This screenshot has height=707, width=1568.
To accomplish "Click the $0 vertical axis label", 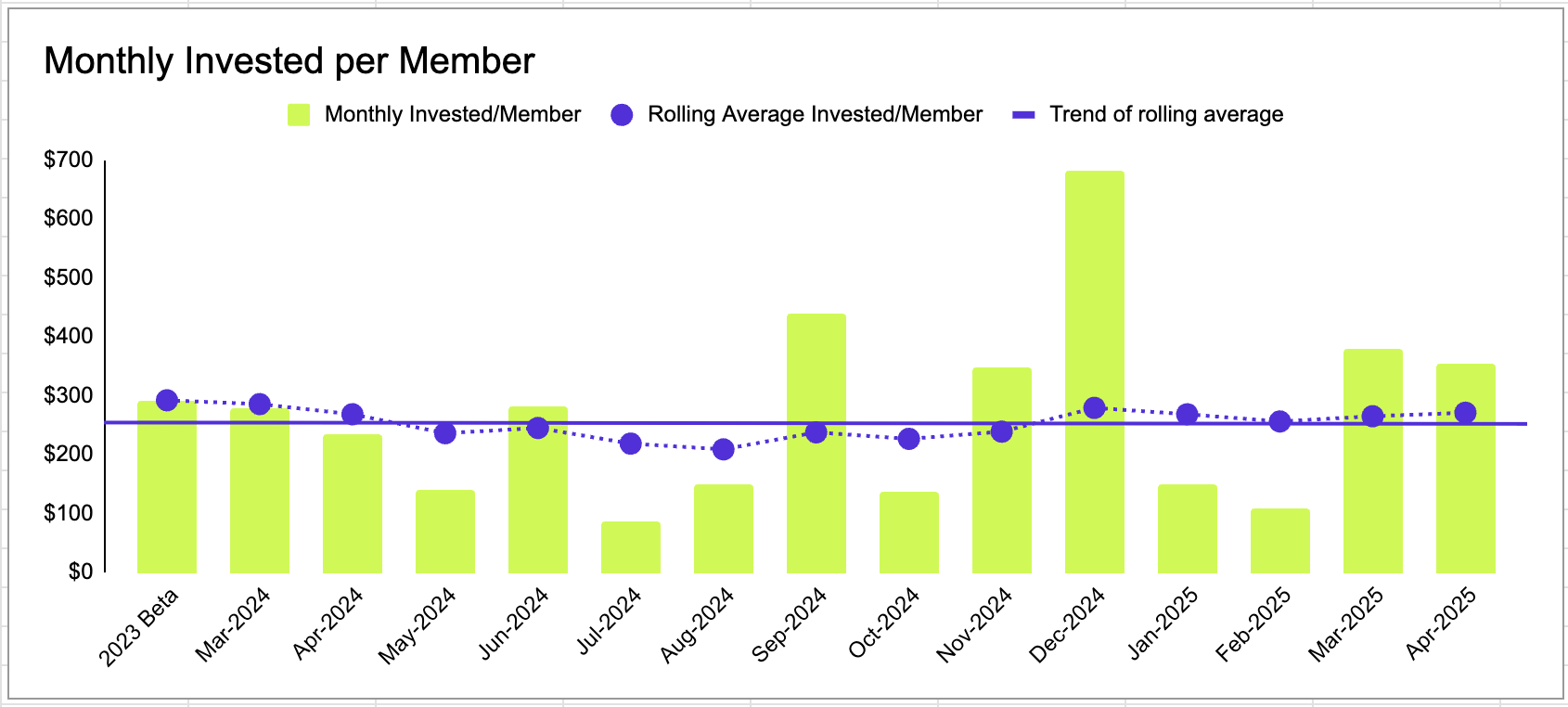I will (81, 572).
